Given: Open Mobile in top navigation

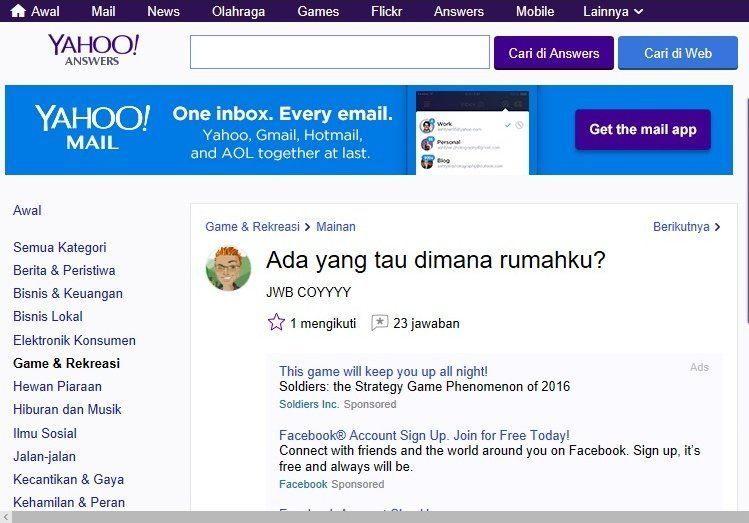Looking at the screenshot, I should pyautogui.click(x=535, y=11).
